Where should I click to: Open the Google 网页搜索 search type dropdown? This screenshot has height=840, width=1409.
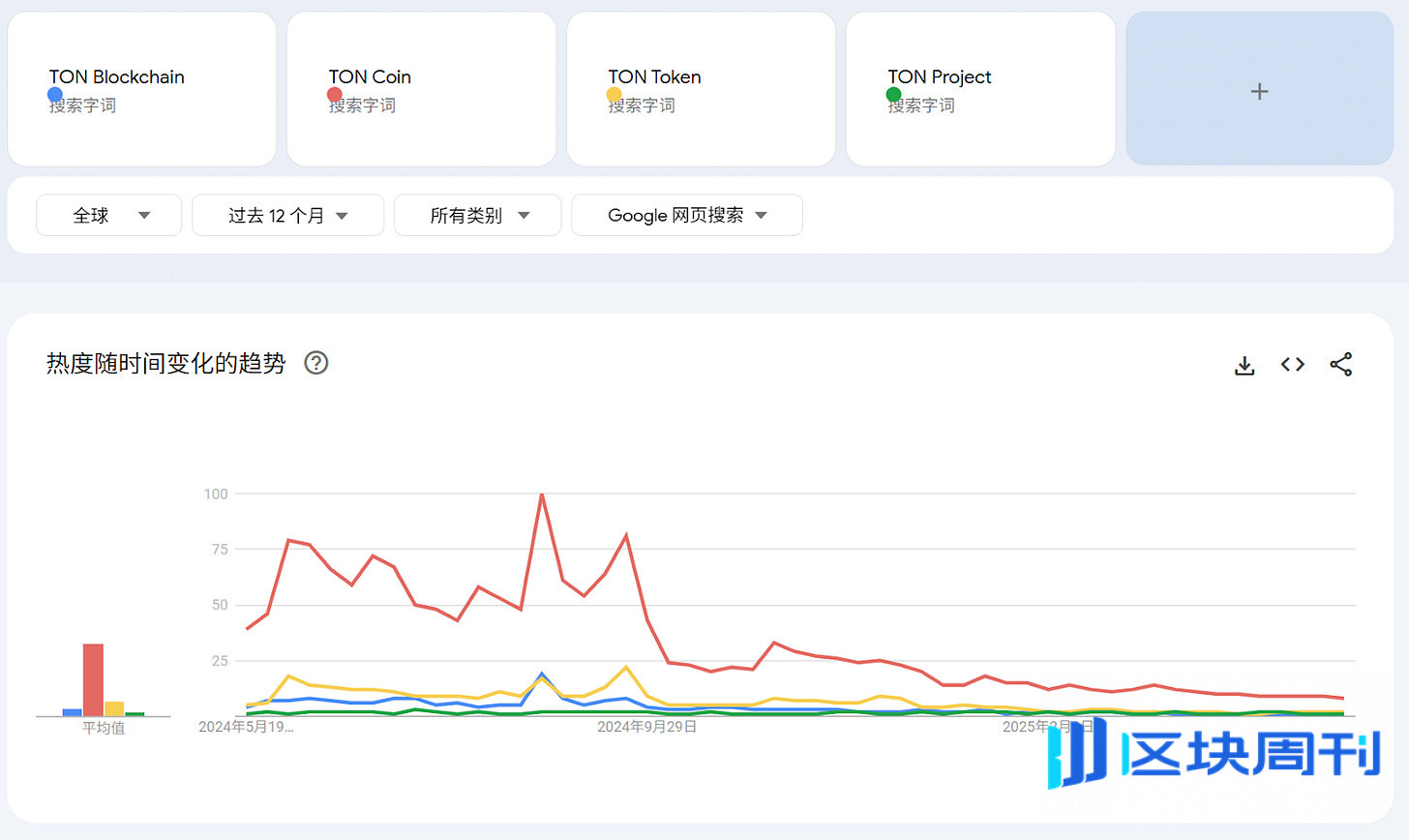pos(687,215)
